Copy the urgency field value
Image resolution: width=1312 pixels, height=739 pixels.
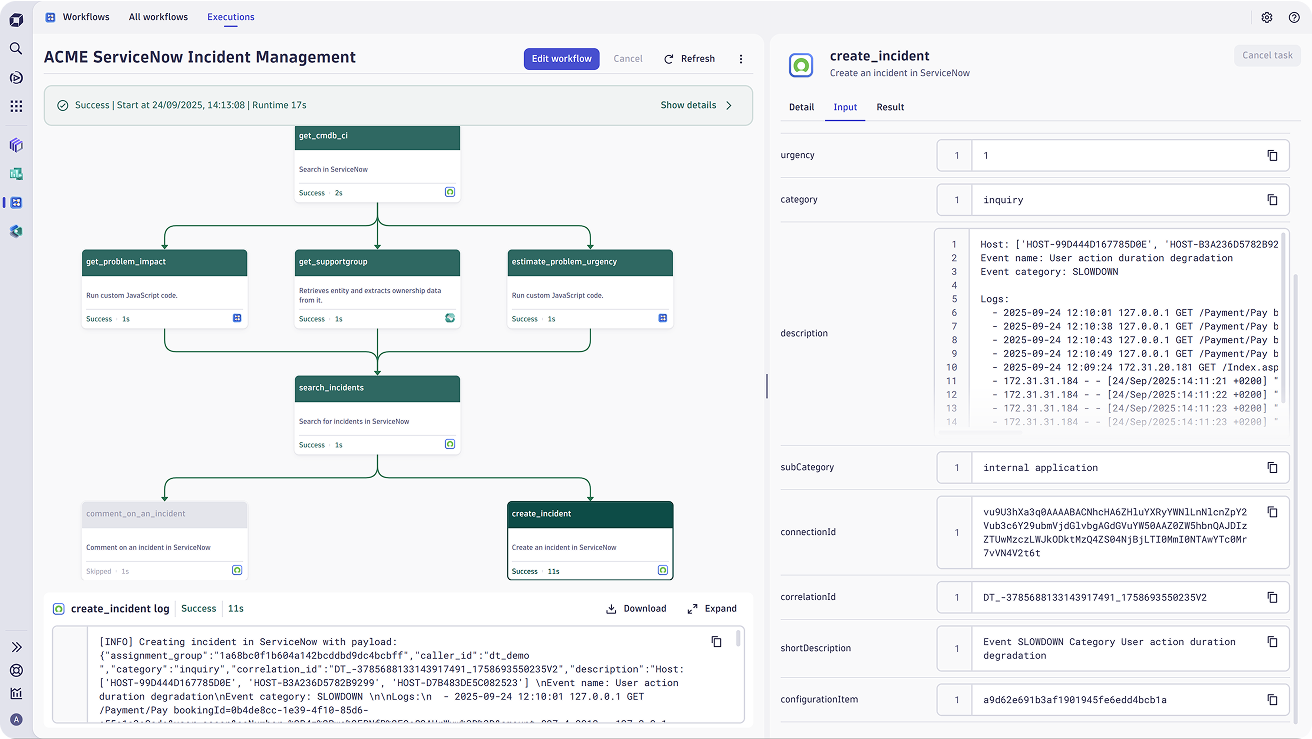1272,156
